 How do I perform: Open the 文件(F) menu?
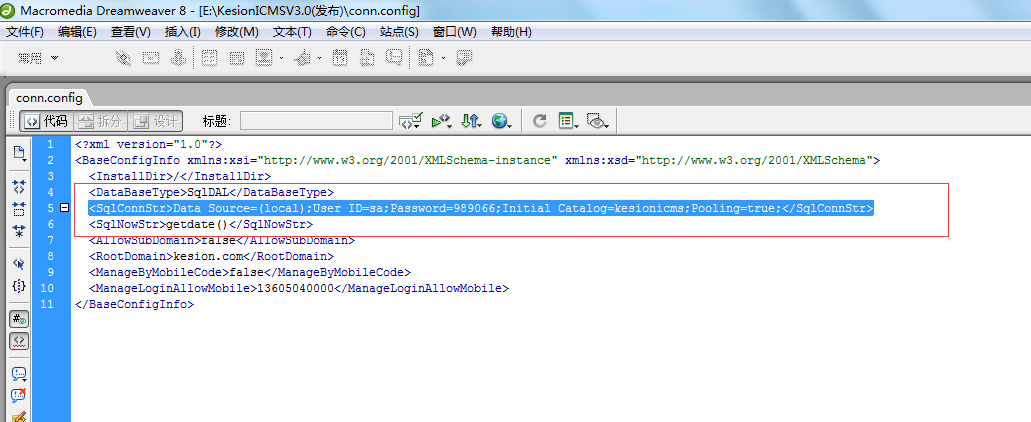click(x=25, y=32)
